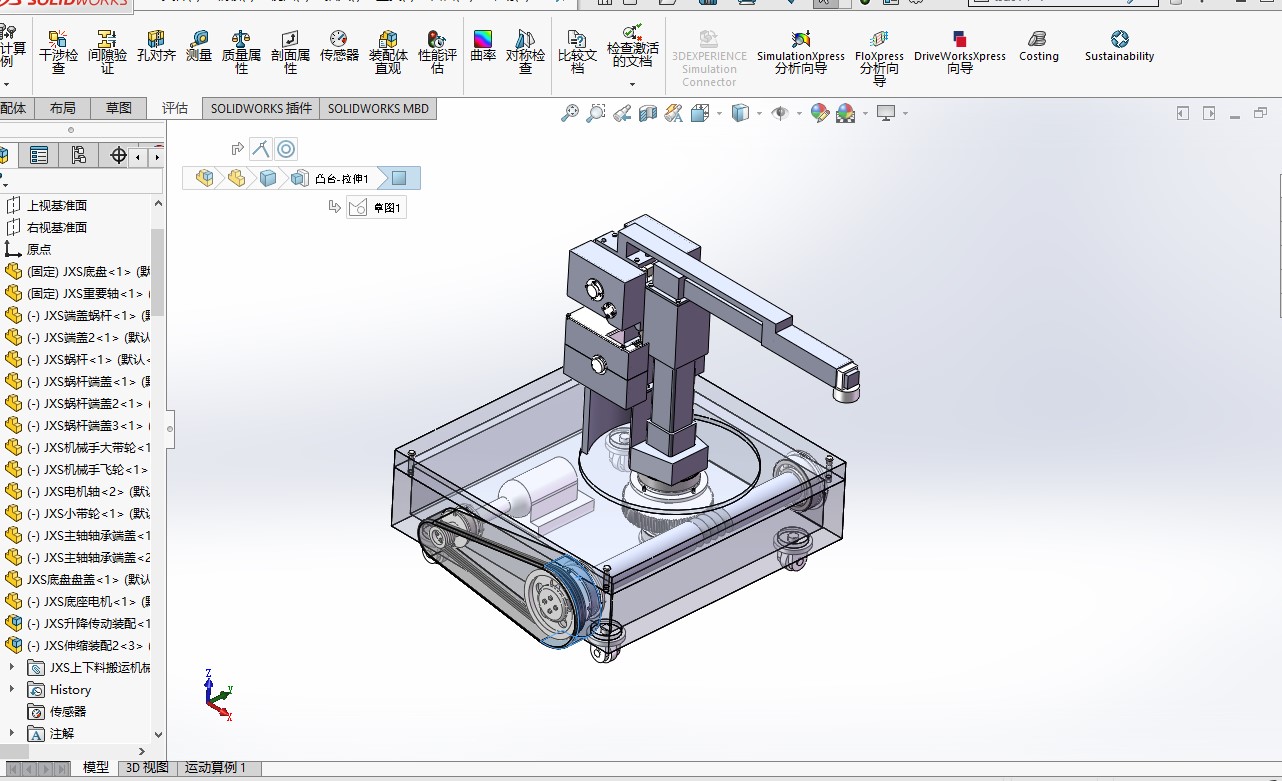Switch to the DimXpertManager panel tab

tap(118, 155)
